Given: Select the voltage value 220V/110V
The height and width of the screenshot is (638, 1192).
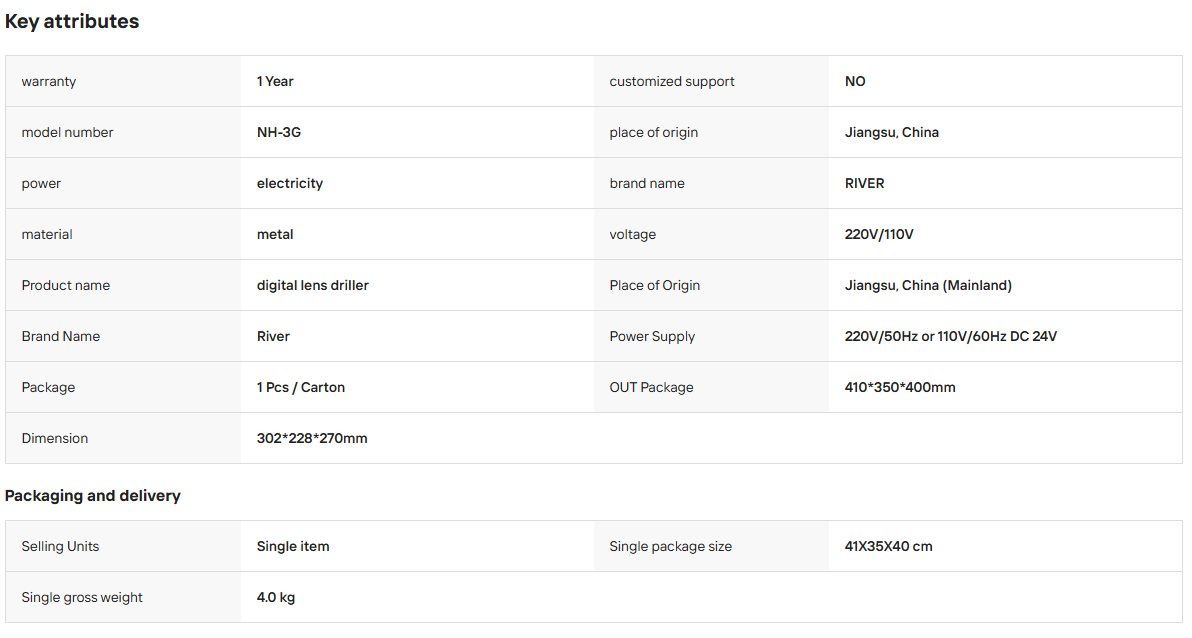Looking at the screenshot, I should tap(879, 234).
